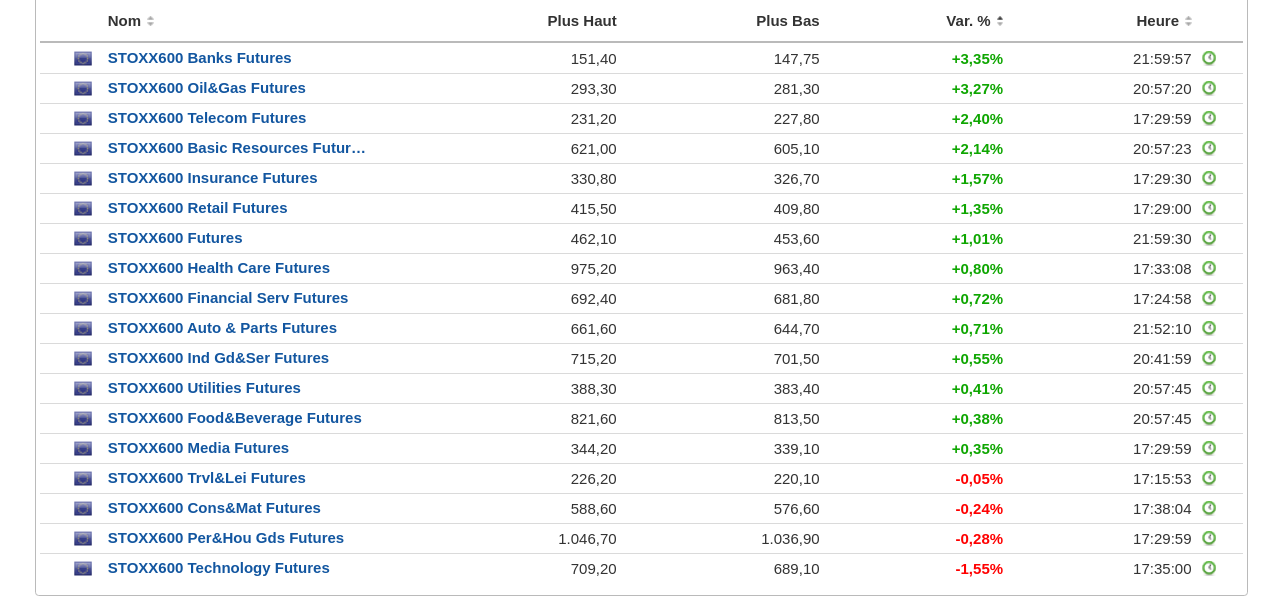Click the clock icon in the Oil&Gas row
The width and height of the screenshot is (1275, 610).
[1209, 88]
